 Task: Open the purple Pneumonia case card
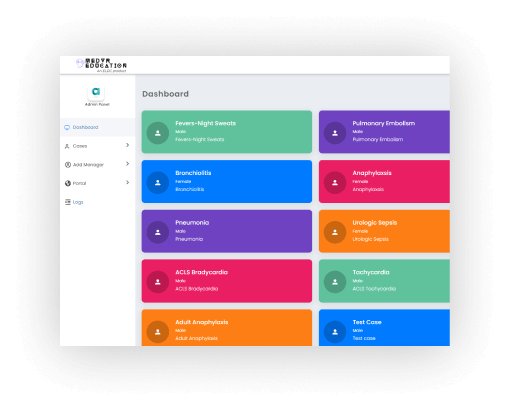227,231
